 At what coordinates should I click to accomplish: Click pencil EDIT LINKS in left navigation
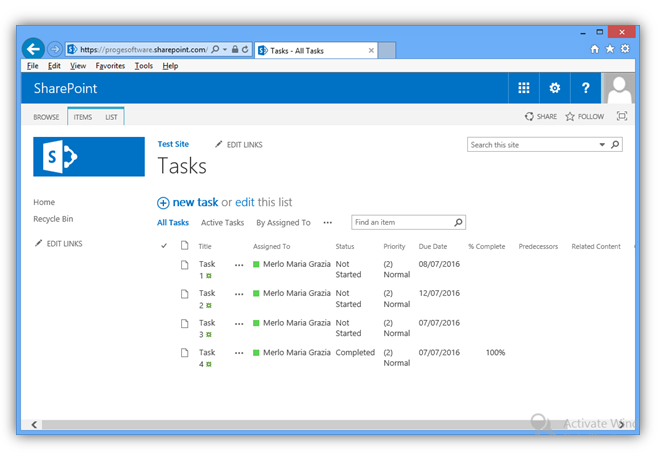[59, 243]
